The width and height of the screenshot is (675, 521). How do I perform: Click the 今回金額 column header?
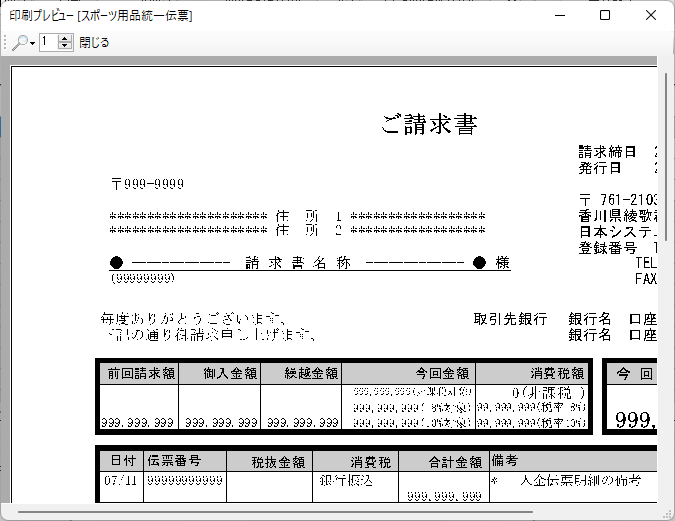pyautogui.click(x=409, y=373)
